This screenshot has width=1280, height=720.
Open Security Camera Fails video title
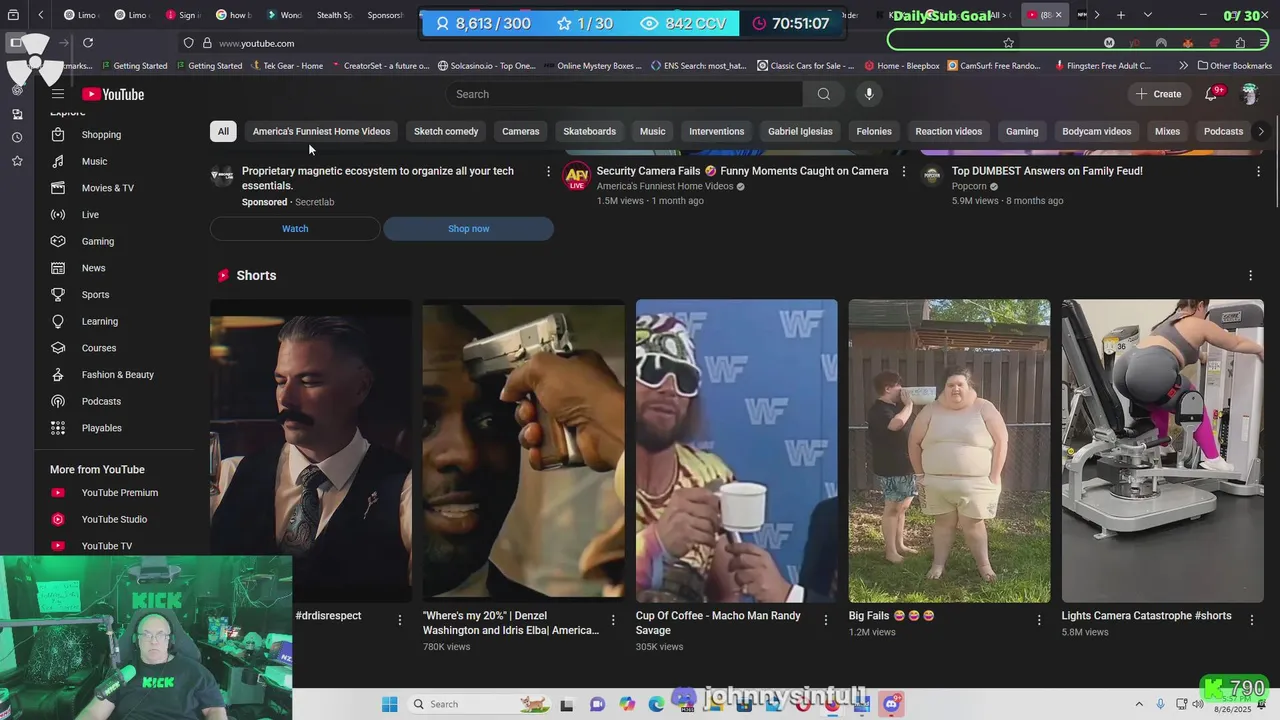742,171
